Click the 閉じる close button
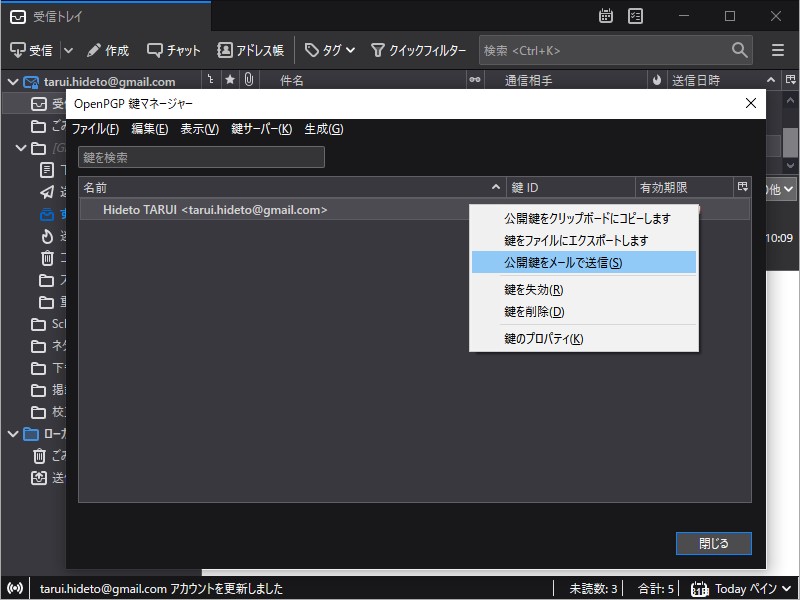Image resolution: width=800 pixels, height=600 pixels. pos(713,543)
